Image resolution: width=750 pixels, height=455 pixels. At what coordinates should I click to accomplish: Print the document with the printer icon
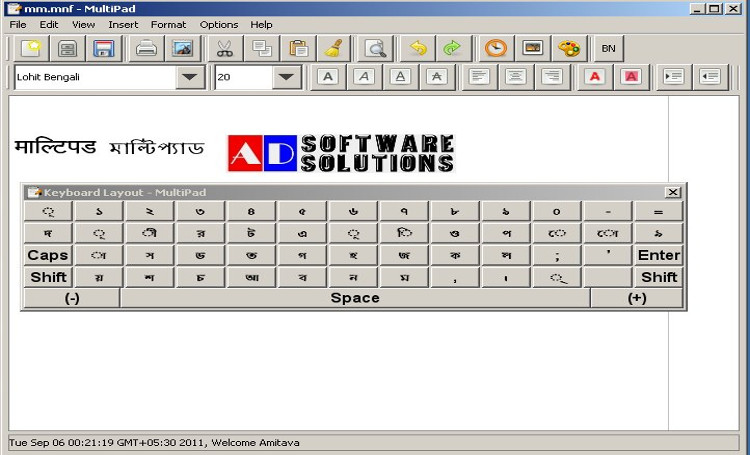click(x=146, y=48)
